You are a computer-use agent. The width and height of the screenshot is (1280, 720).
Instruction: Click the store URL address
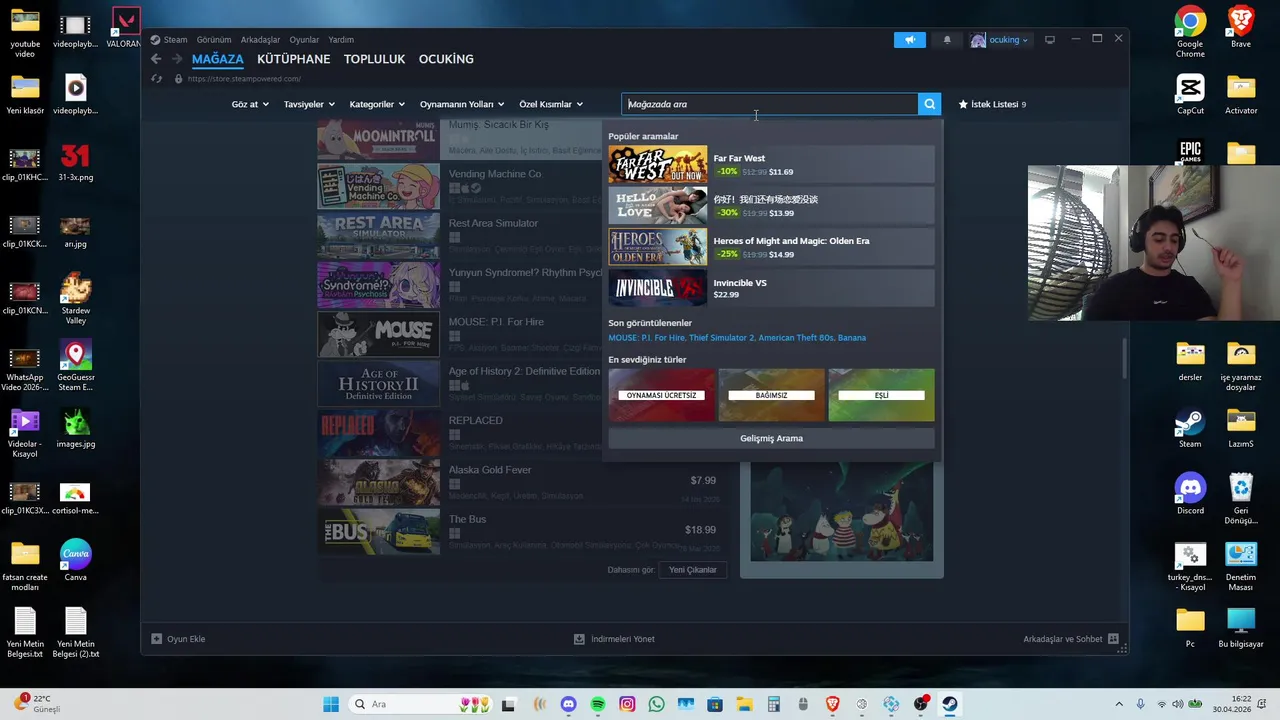244,79
